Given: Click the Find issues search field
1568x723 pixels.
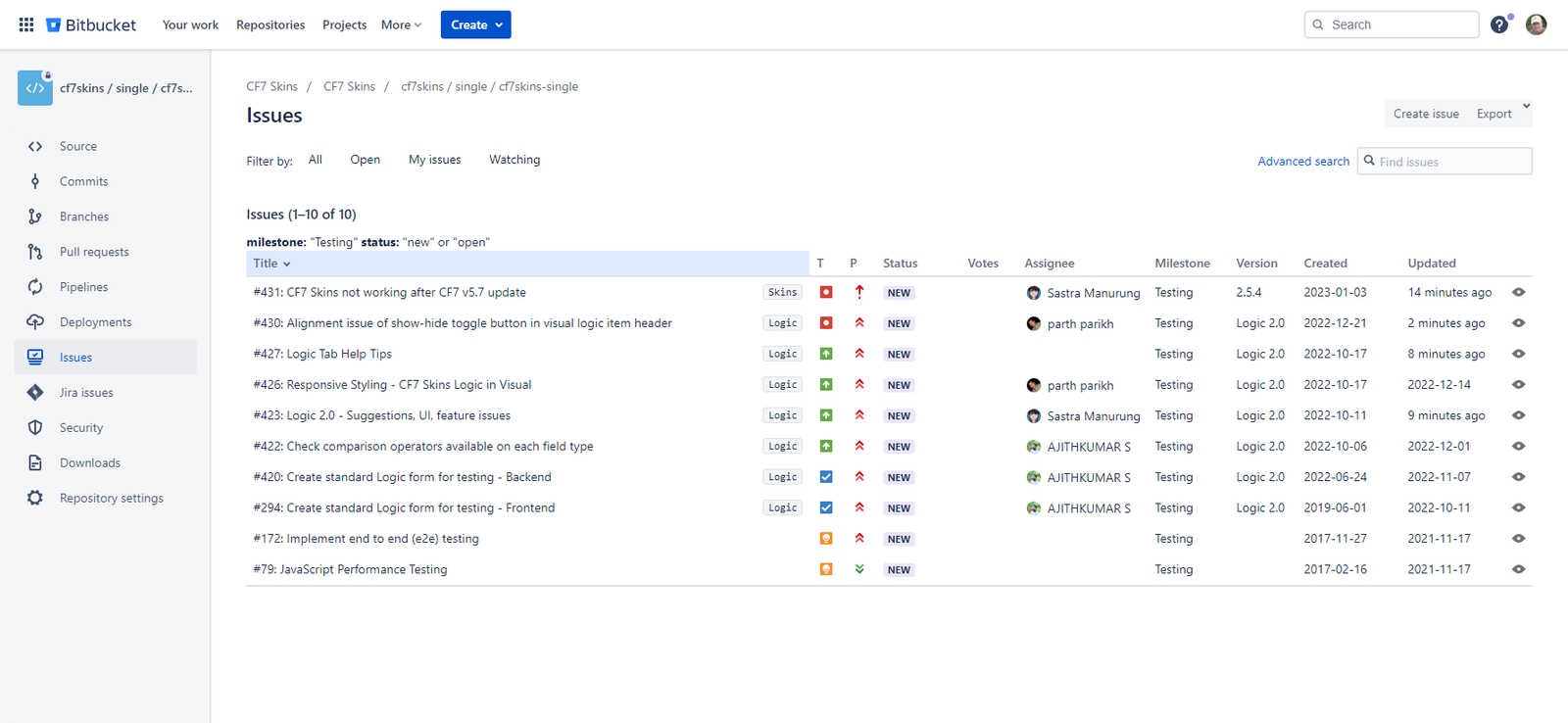Looking at the screenshot, I should click(x=1450, y=162).
